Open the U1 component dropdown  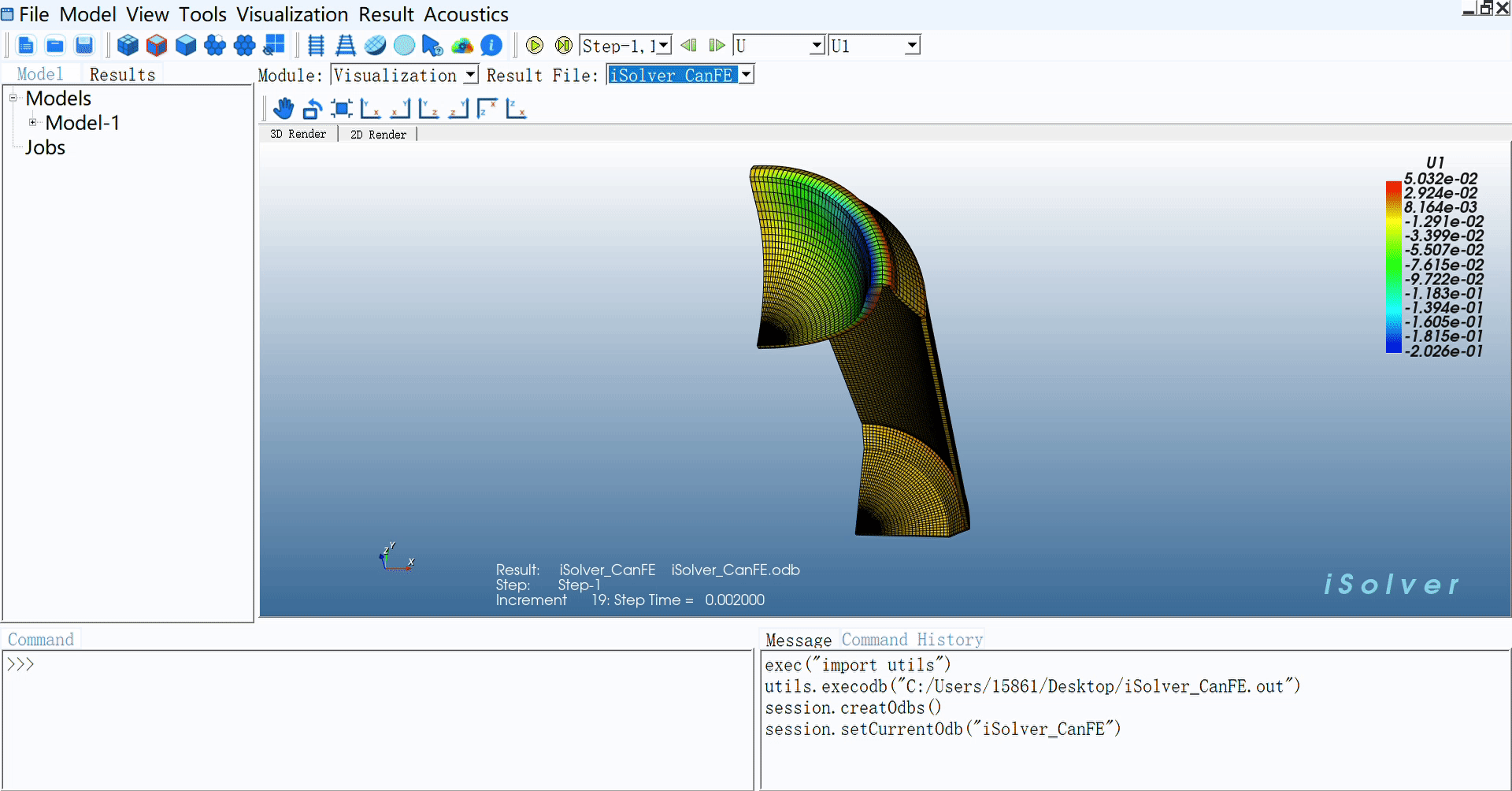912,46
